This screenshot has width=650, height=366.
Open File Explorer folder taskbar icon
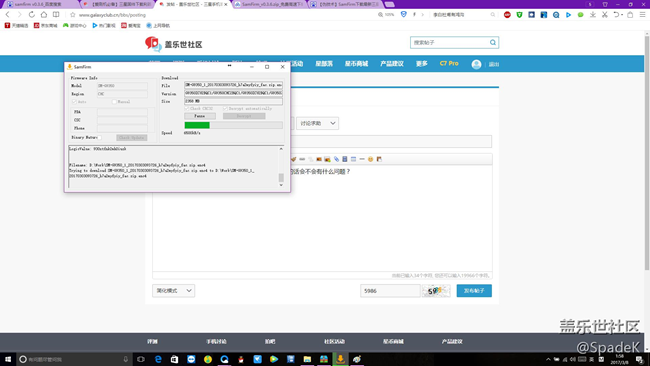[307, 359]
